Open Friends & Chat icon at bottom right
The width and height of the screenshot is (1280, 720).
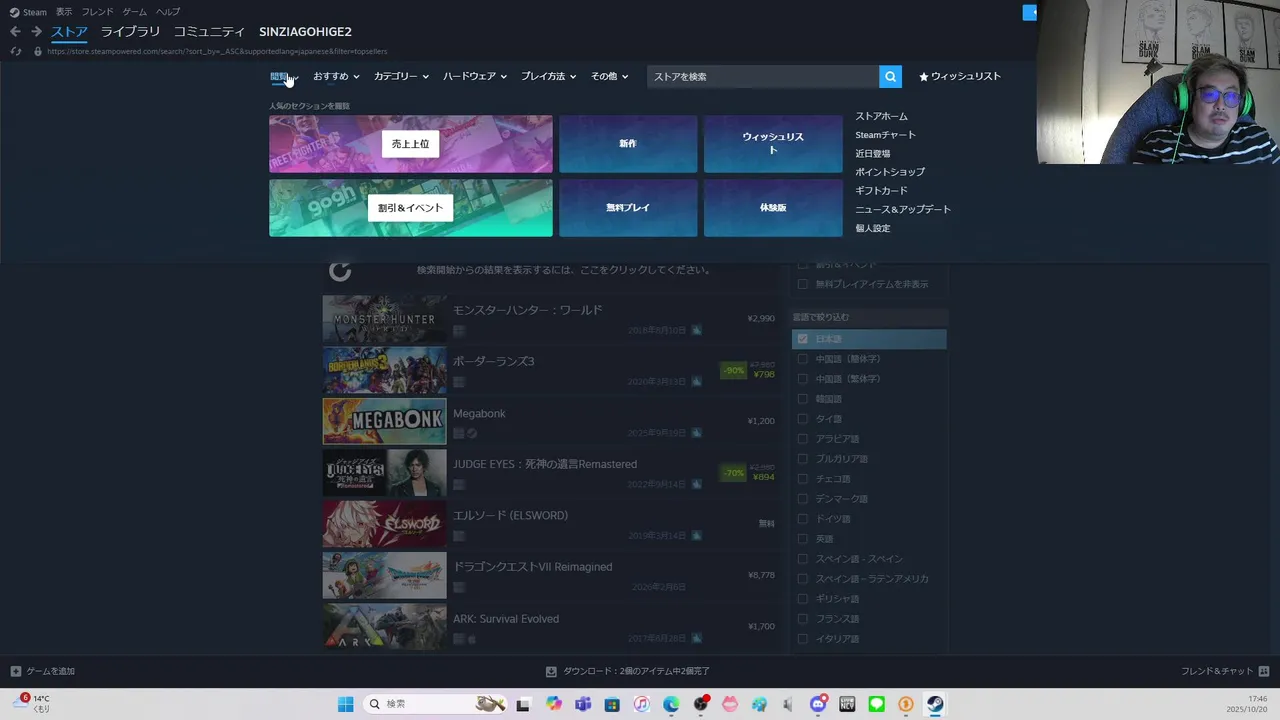point(1264,671)
